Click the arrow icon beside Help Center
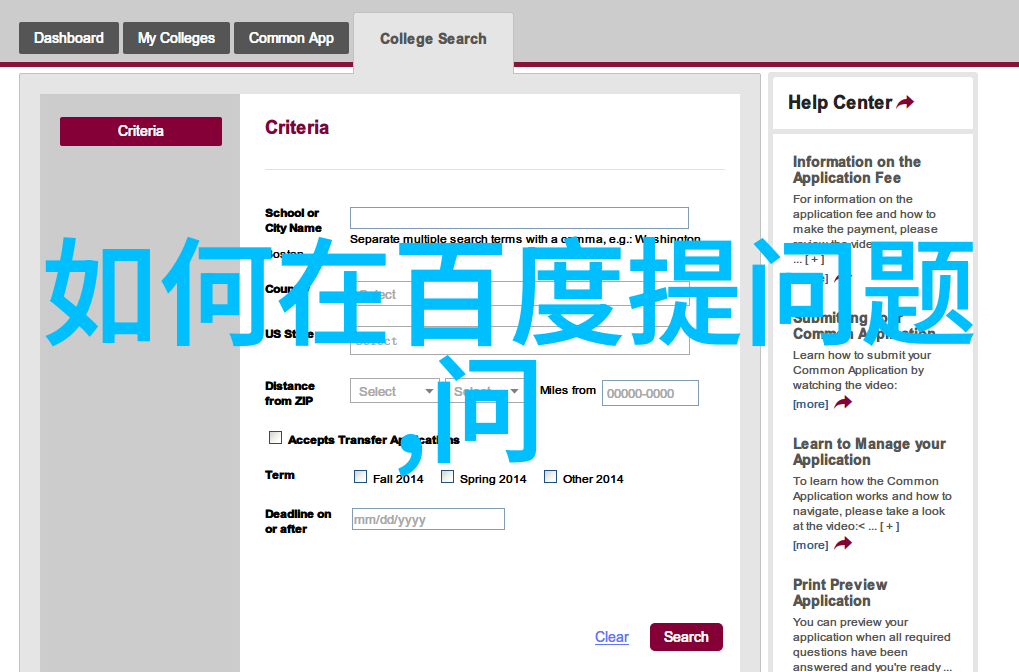Screen dimensions: 1019x672 click(x=905, y=102)
